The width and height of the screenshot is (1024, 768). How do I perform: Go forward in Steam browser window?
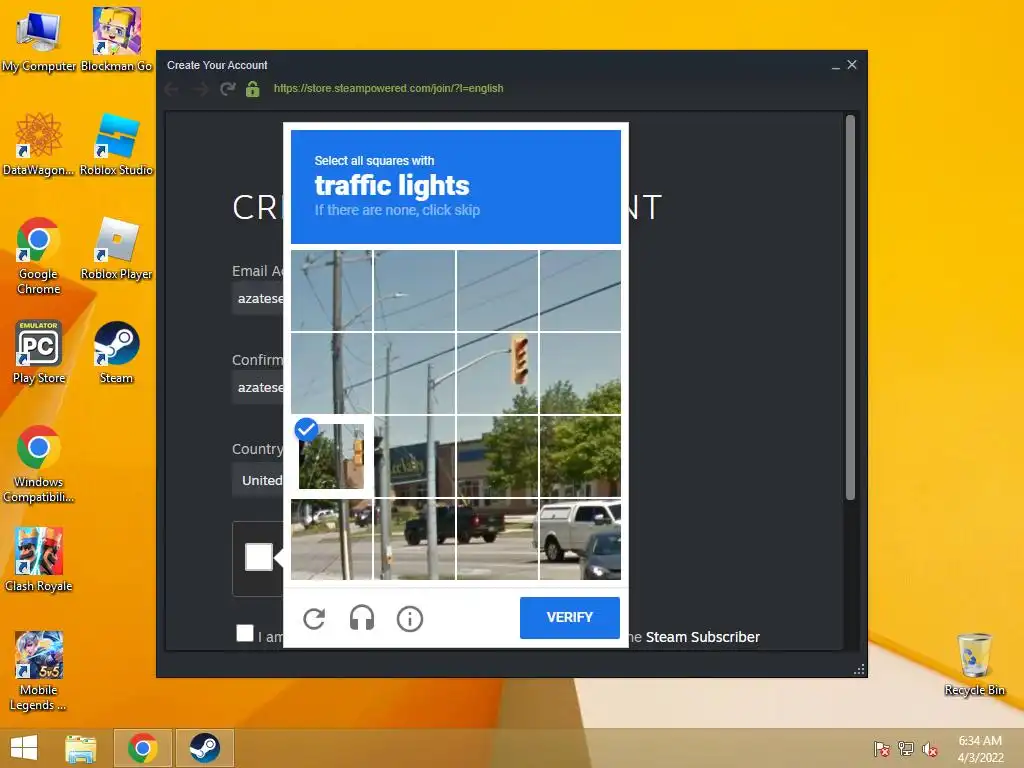(200, 89)
